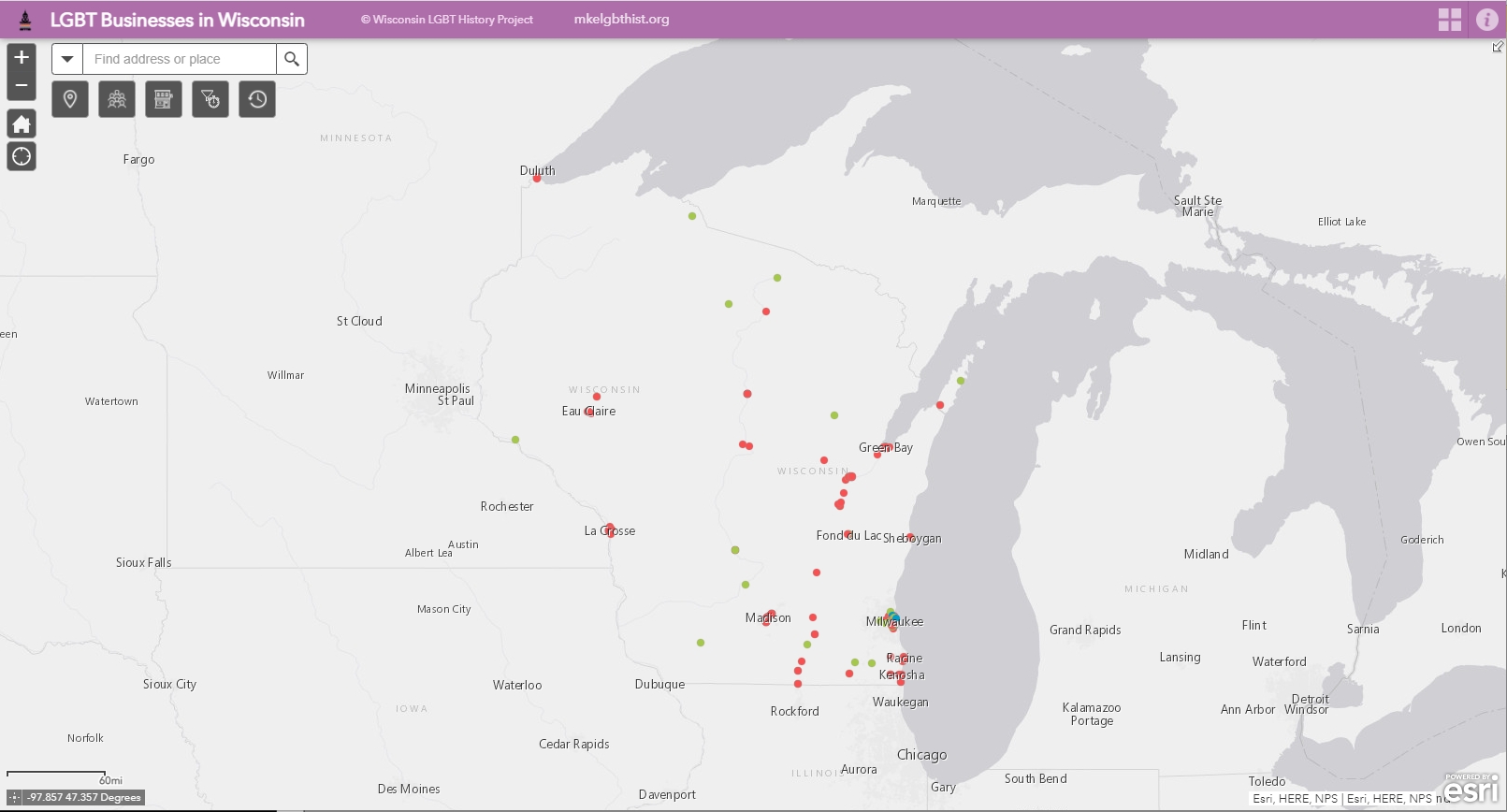The image size is (1507, 812).
Task: Open the filter by time widget
Action: [x=210, y=99]
